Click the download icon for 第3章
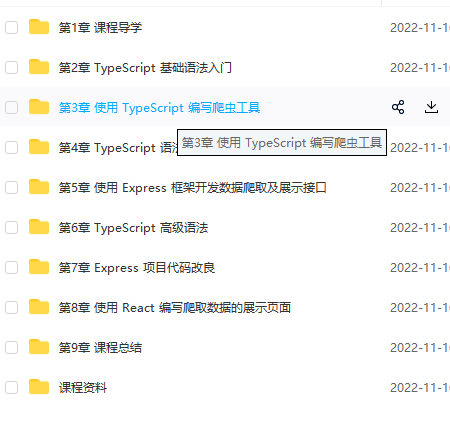Viewport: 450px width, 446px height. tap(431, 107)
